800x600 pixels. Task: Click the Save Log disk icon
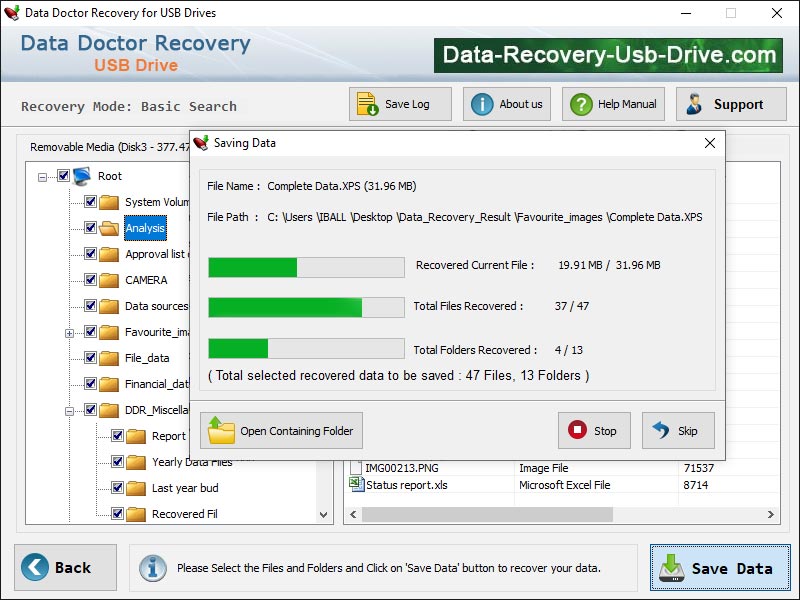[368, 104]
